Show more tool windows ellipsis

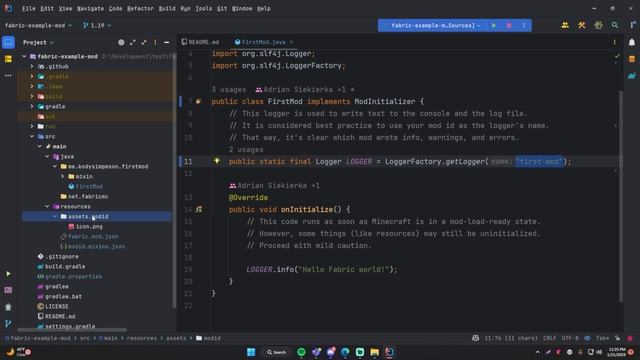[x=8, y=76]
